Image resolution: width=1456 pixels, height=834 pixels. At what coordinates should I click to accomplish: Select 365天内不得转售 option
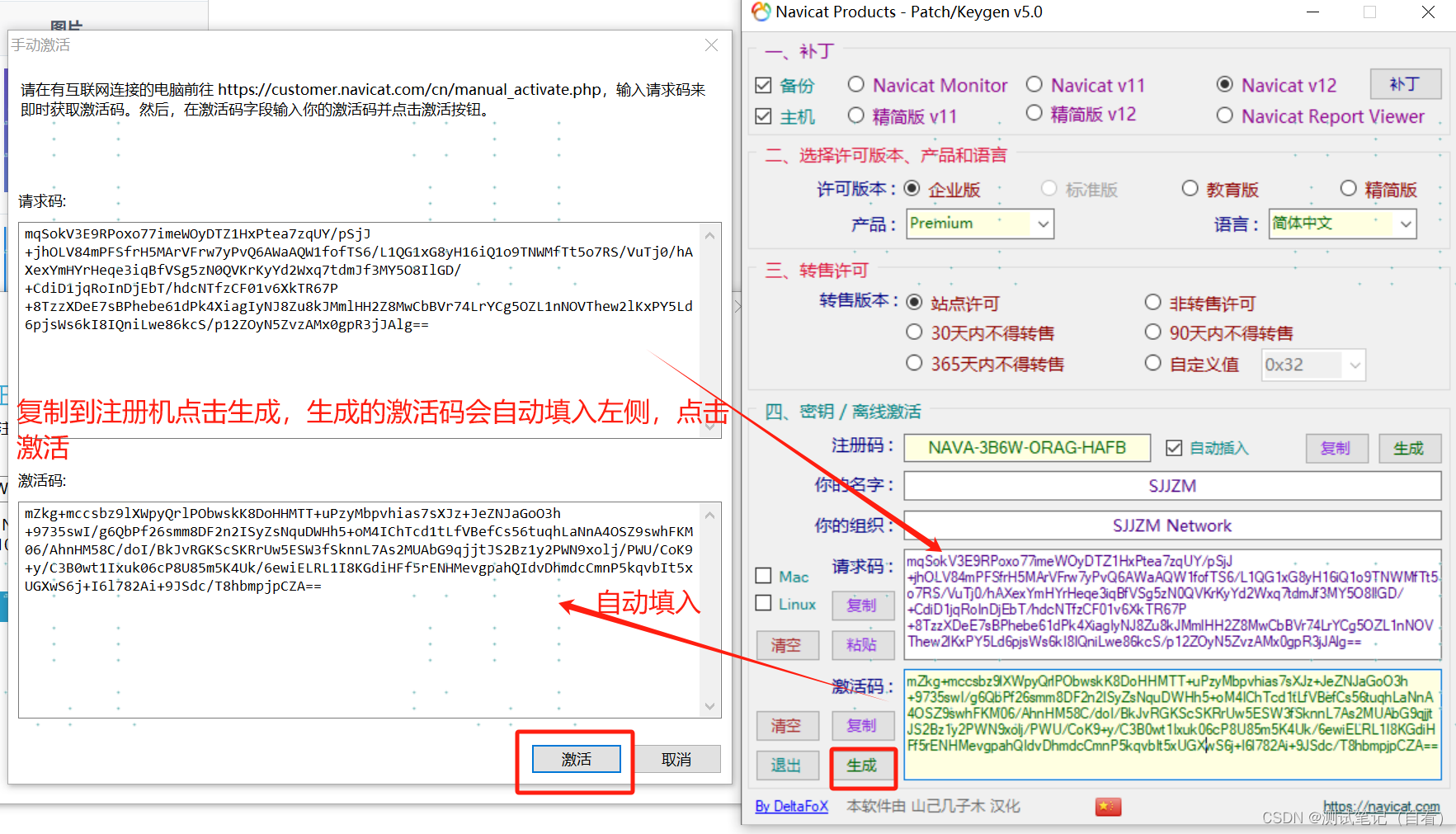click(x=914, y=362)
